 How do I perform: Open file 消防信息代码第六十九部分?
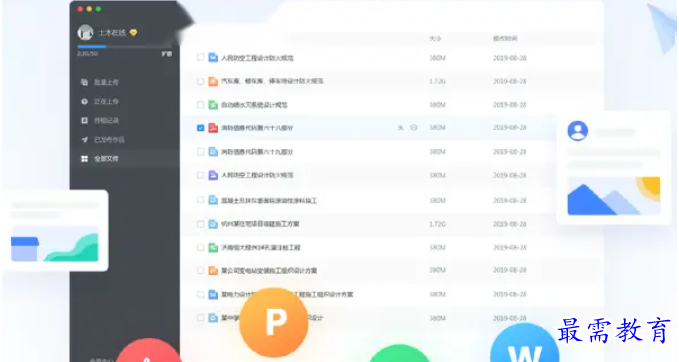pos(257,152)
